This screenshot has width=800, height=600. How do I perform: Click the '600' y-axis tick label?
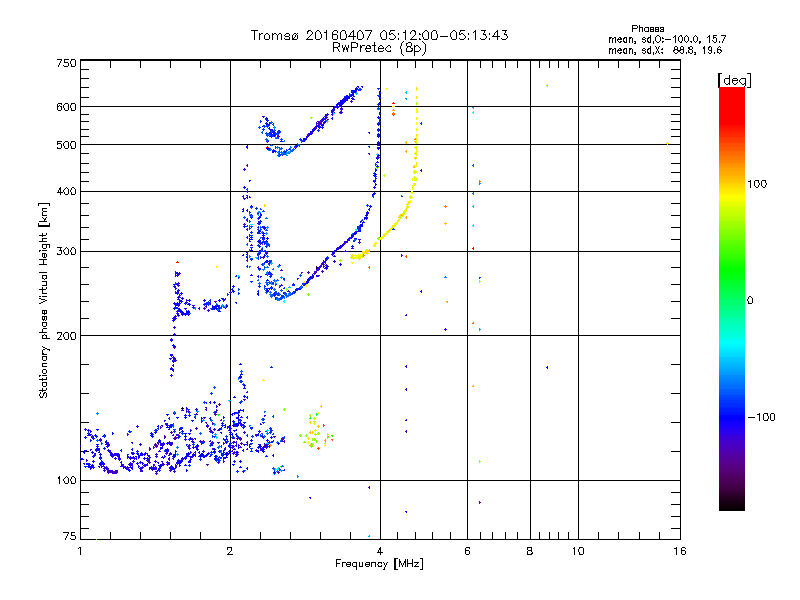[x=66, y=107]
